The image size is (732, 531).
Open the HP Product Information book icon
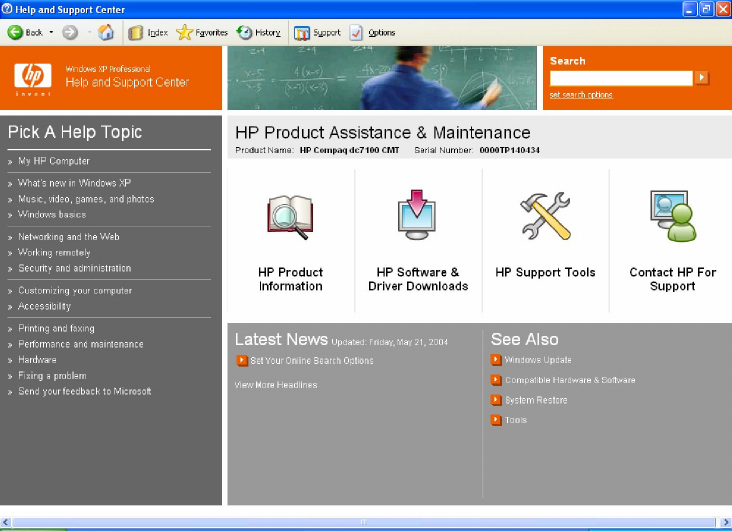(290, 217)
